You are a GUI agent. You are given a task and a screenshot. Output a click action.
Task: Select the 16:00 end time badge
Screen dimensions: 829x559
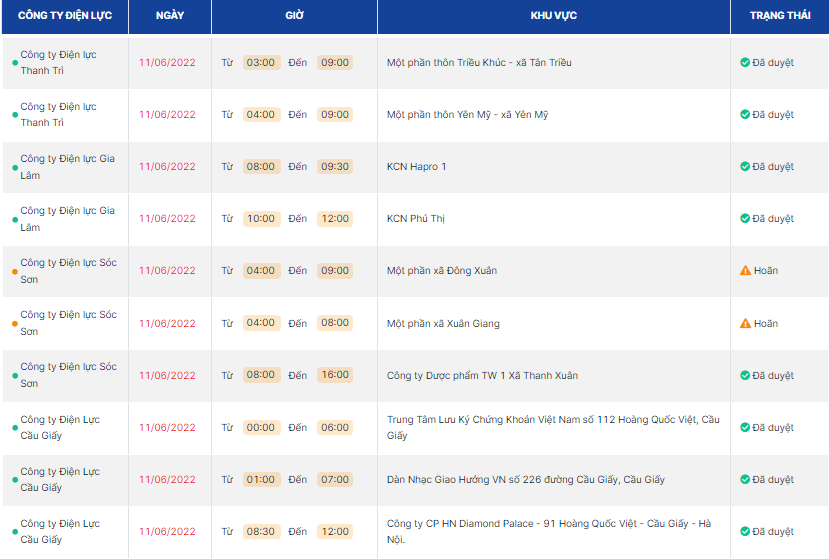pos(335,375)
